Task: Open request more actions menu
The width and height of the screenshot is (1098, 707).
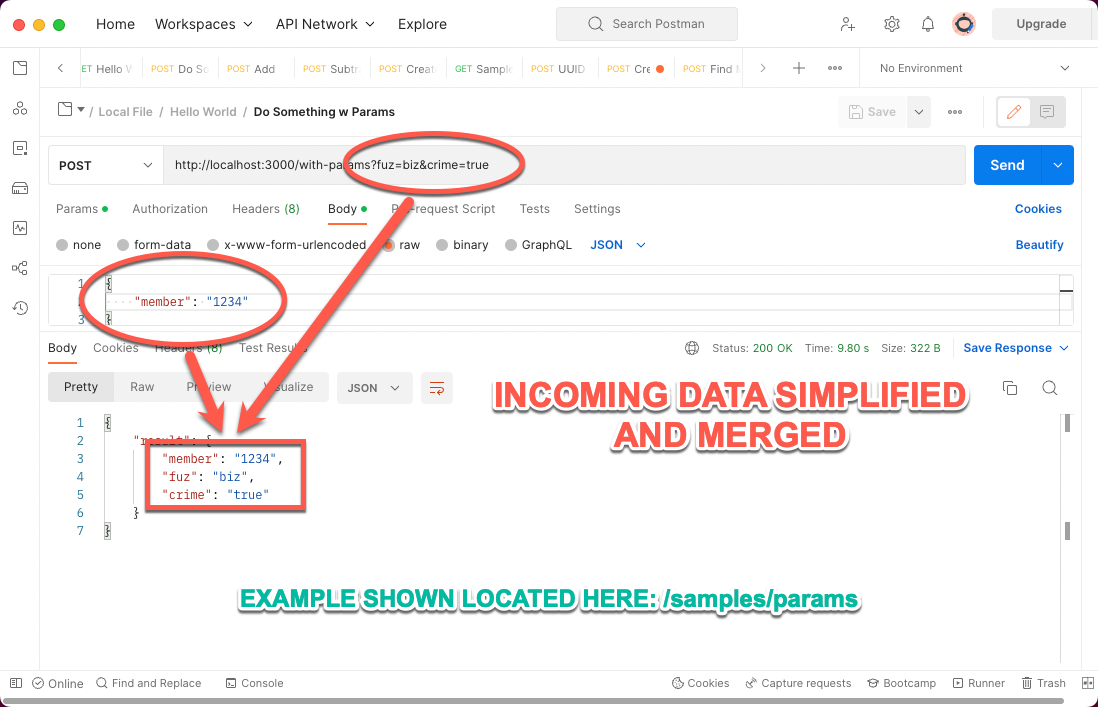Action: pos(954,112)
